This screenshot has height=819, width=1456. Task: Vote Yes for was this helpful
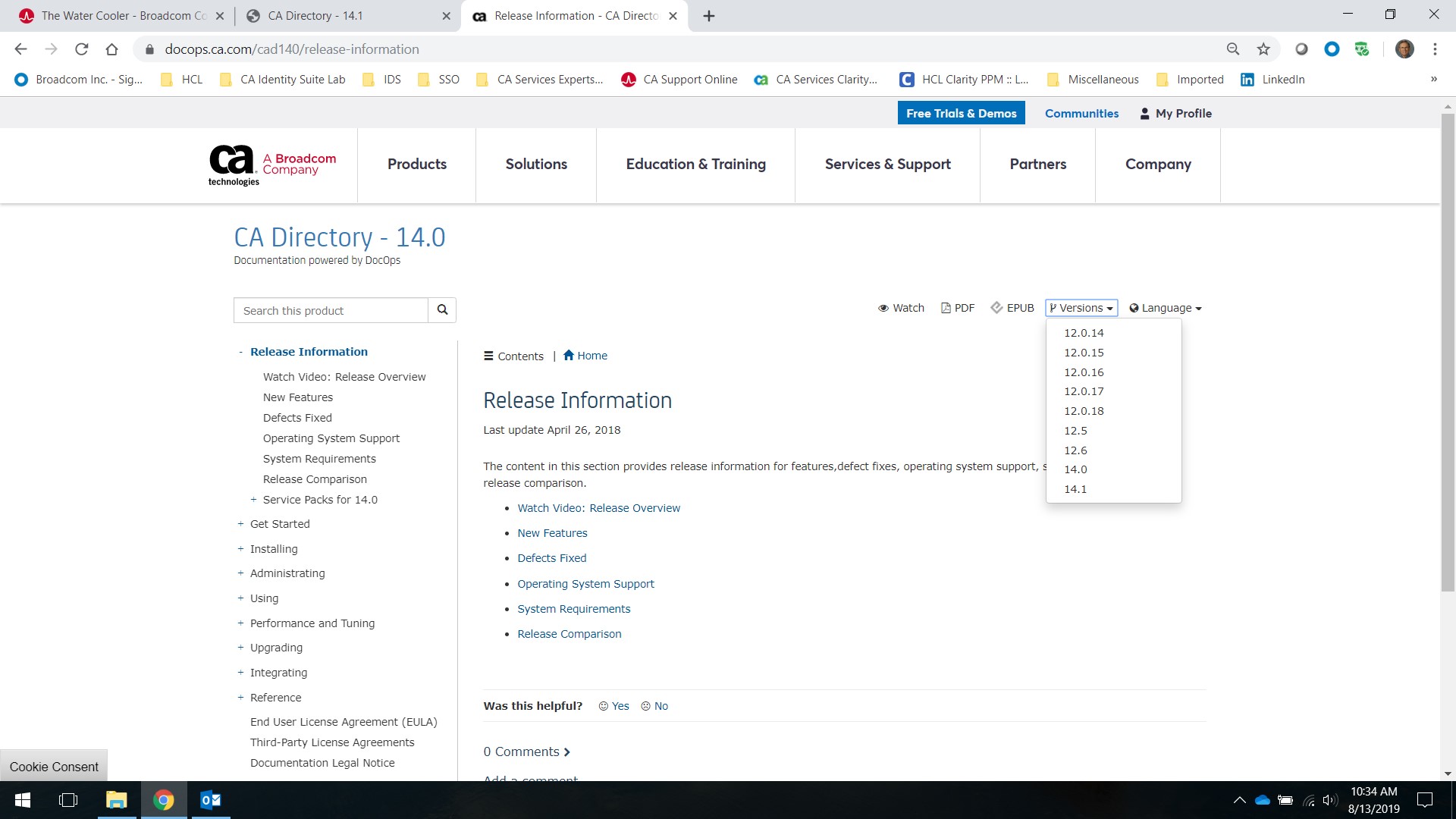click(614, 706)
